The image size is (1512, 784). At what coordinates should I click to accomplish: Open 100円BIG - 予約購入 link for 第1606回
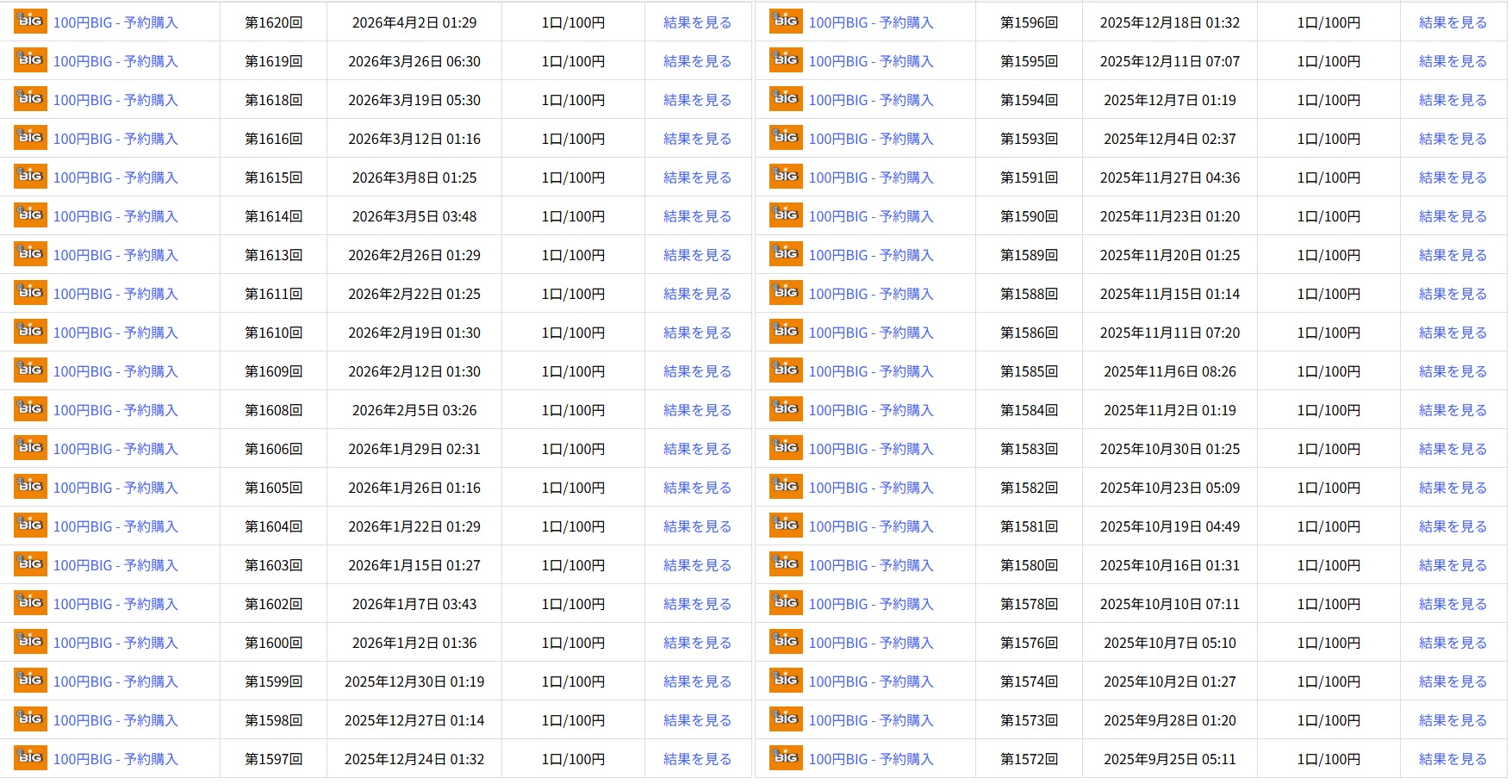click(115, 449)
